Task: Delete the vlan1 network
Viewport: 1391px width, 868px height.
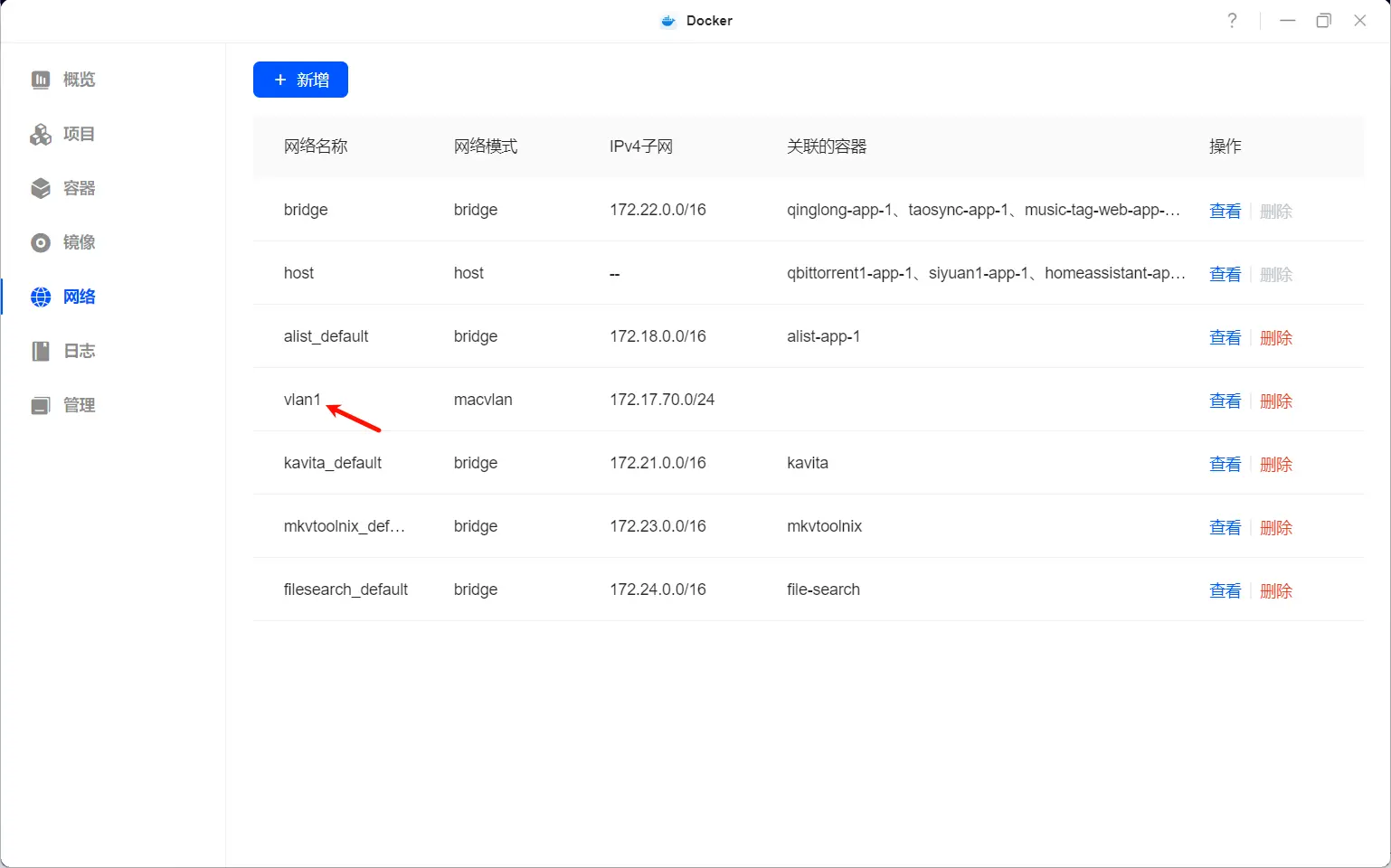Action: click(x=1275, y=401)
